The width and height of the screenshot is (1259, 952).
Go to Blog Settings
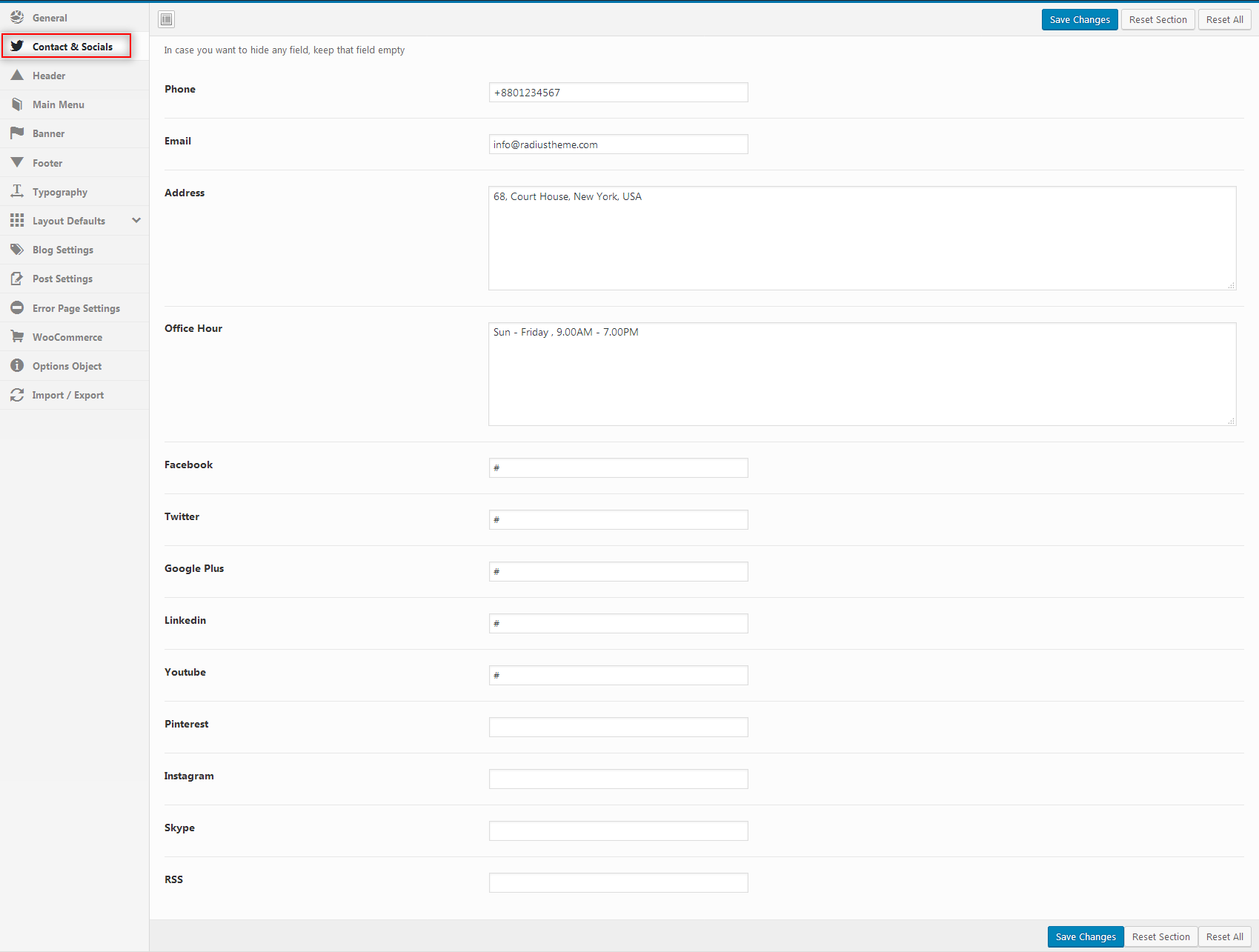[74, 250]
